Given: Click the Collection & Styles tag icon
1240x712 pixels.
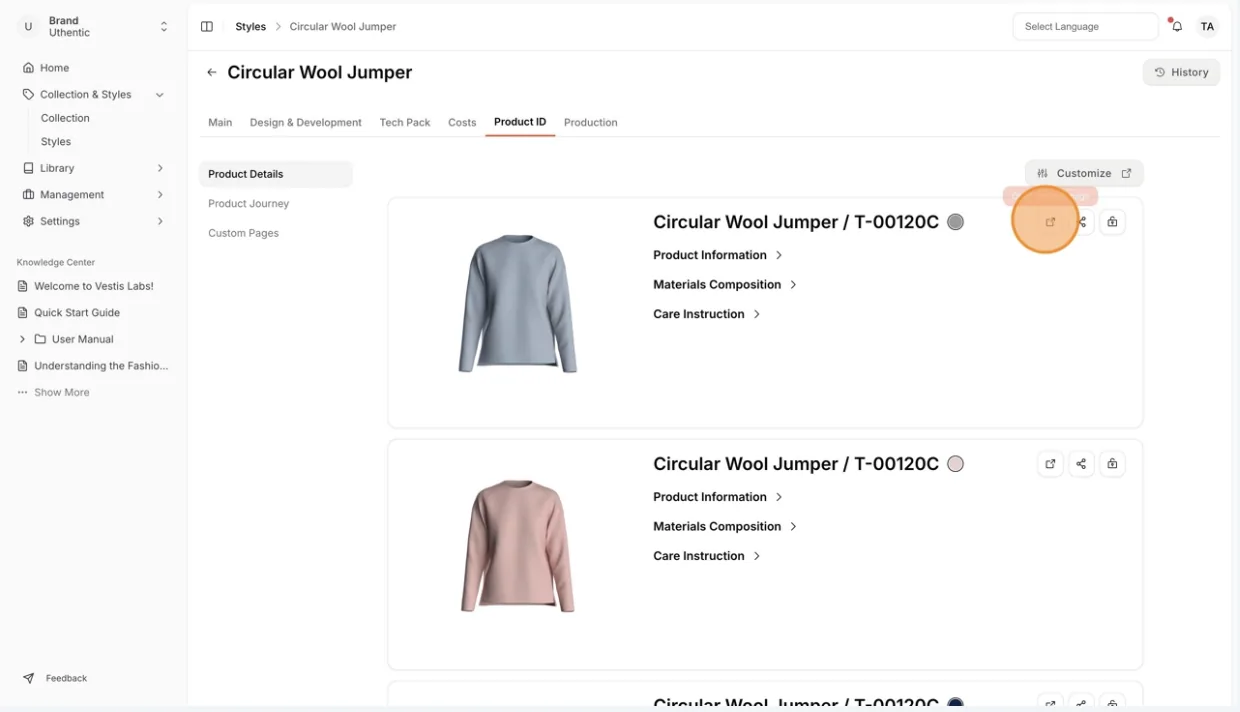Looking at the screenshot, I should tap(28, 95).
